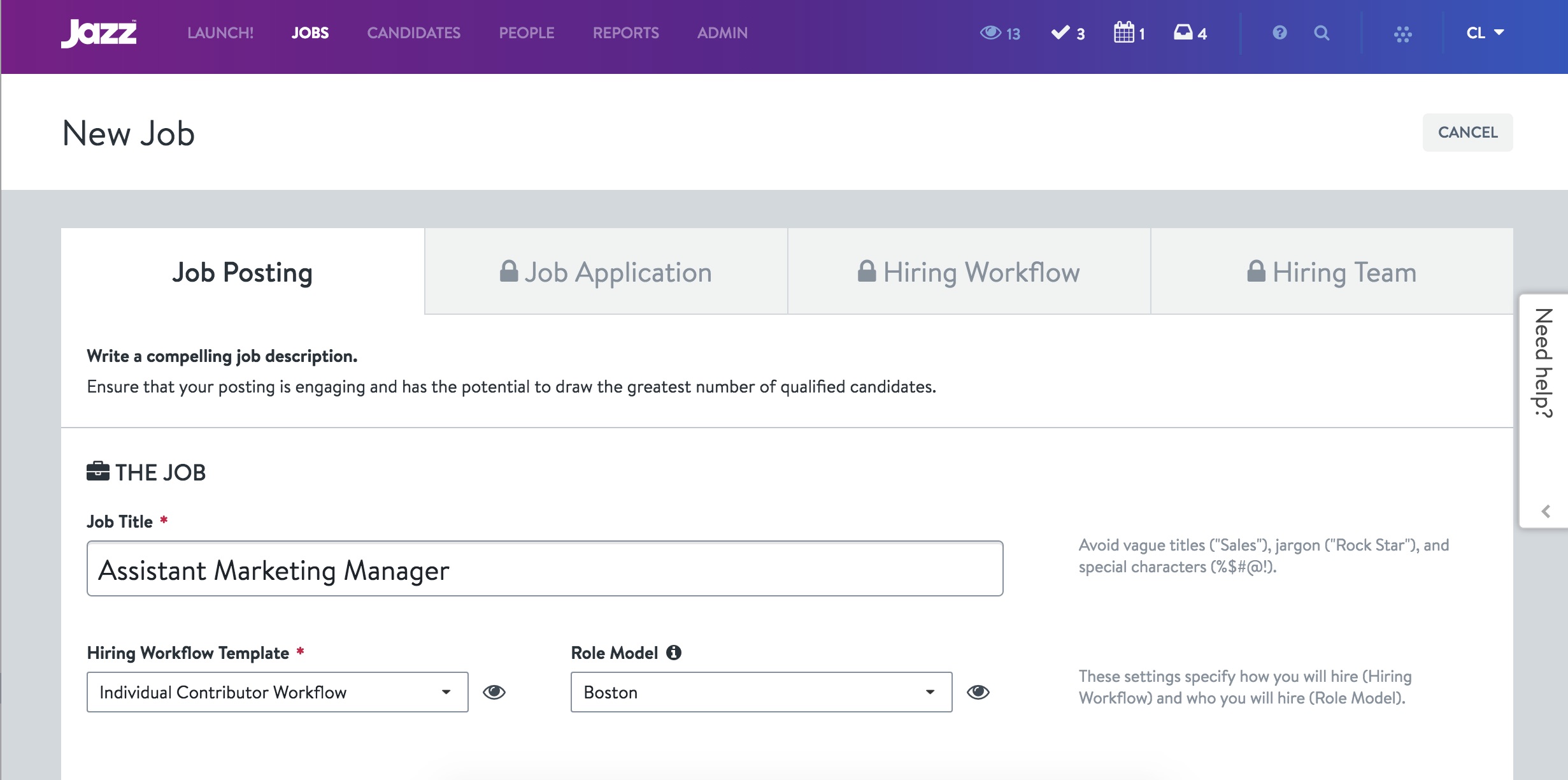Viewport: 1568px width, 780px height.
Task: Open the tasks checkmark icon showing 3
Action: click(x=1068, y=33)
